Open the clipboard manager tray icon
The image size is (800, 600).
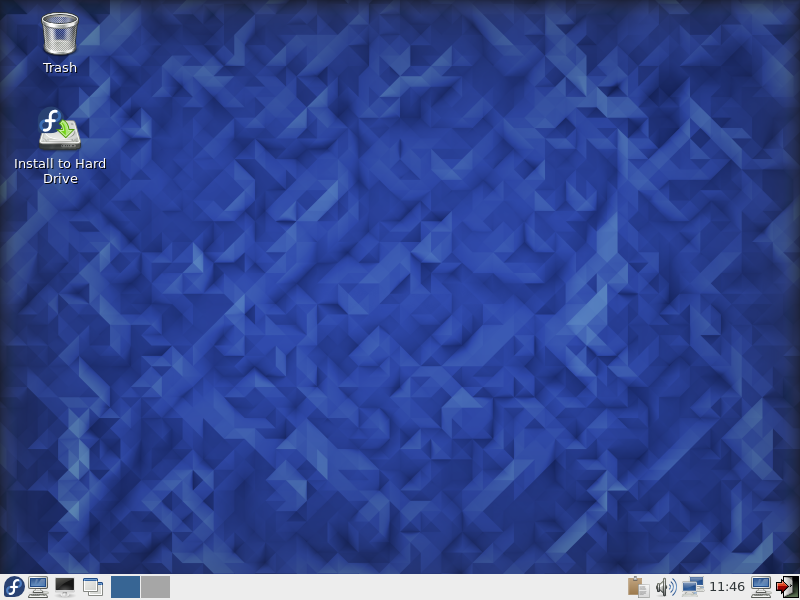click(x=638, y=587)
